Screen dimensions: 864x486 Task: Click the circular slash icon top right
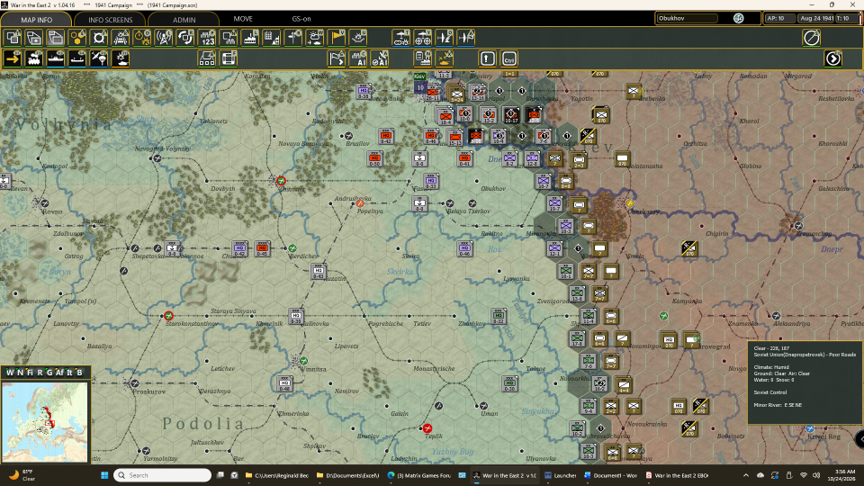812,37
